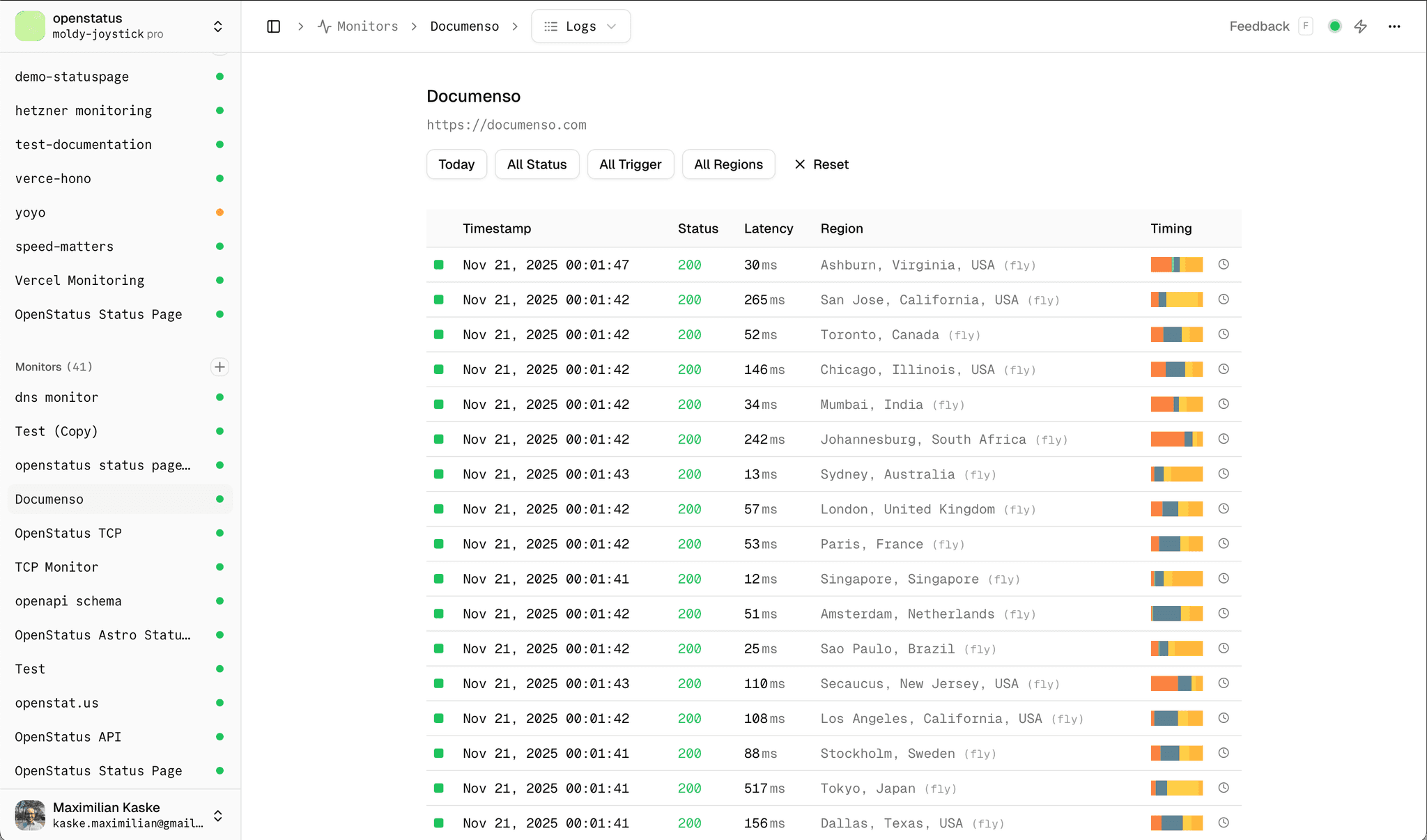This screenshot has height=840, width=1427.
Task: Open the Logs view dropdown
Action: 580,26
